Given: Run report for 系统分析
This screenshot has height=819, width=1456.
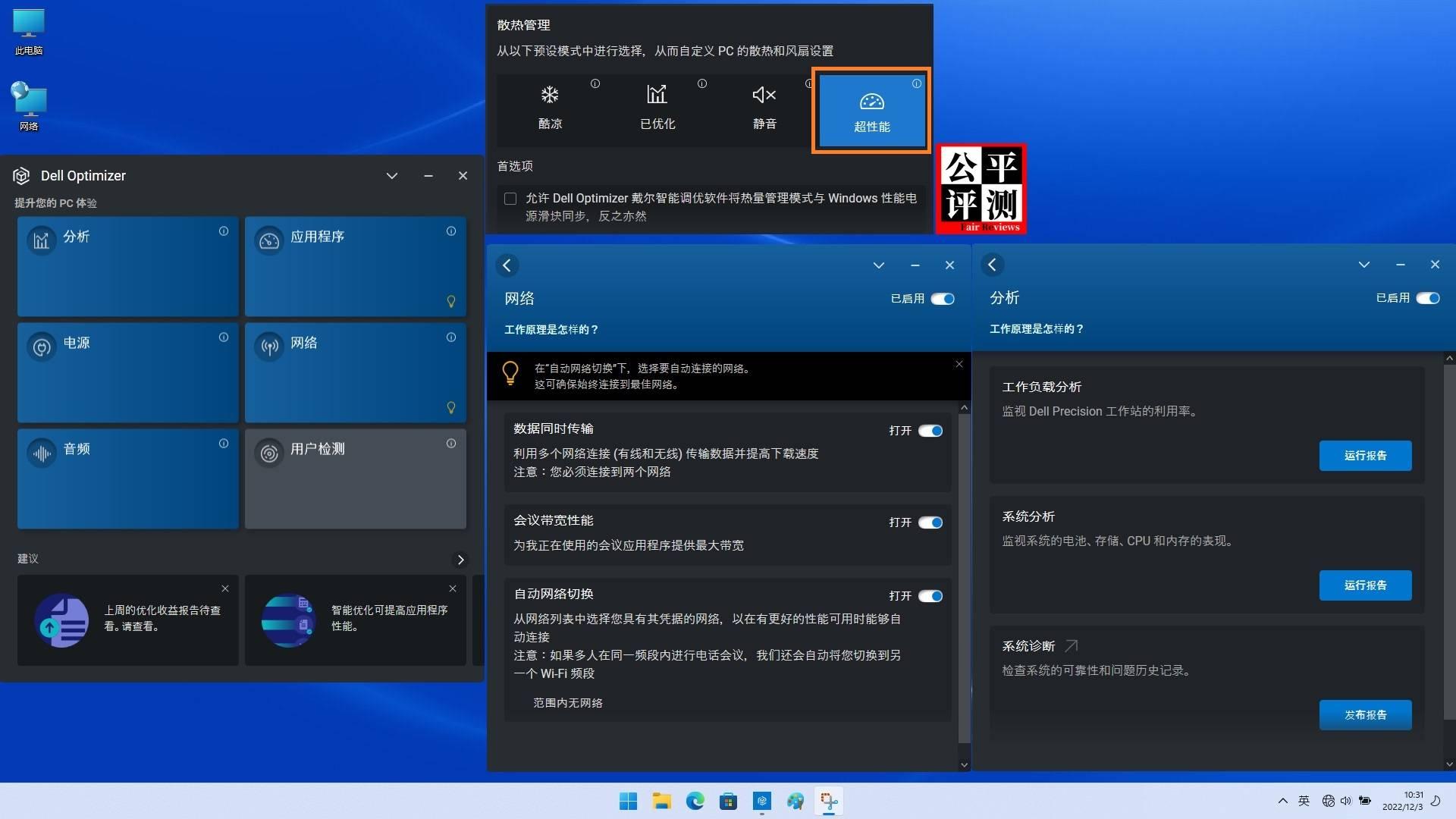Looking at the screenshot, I should pos(1365,585).
